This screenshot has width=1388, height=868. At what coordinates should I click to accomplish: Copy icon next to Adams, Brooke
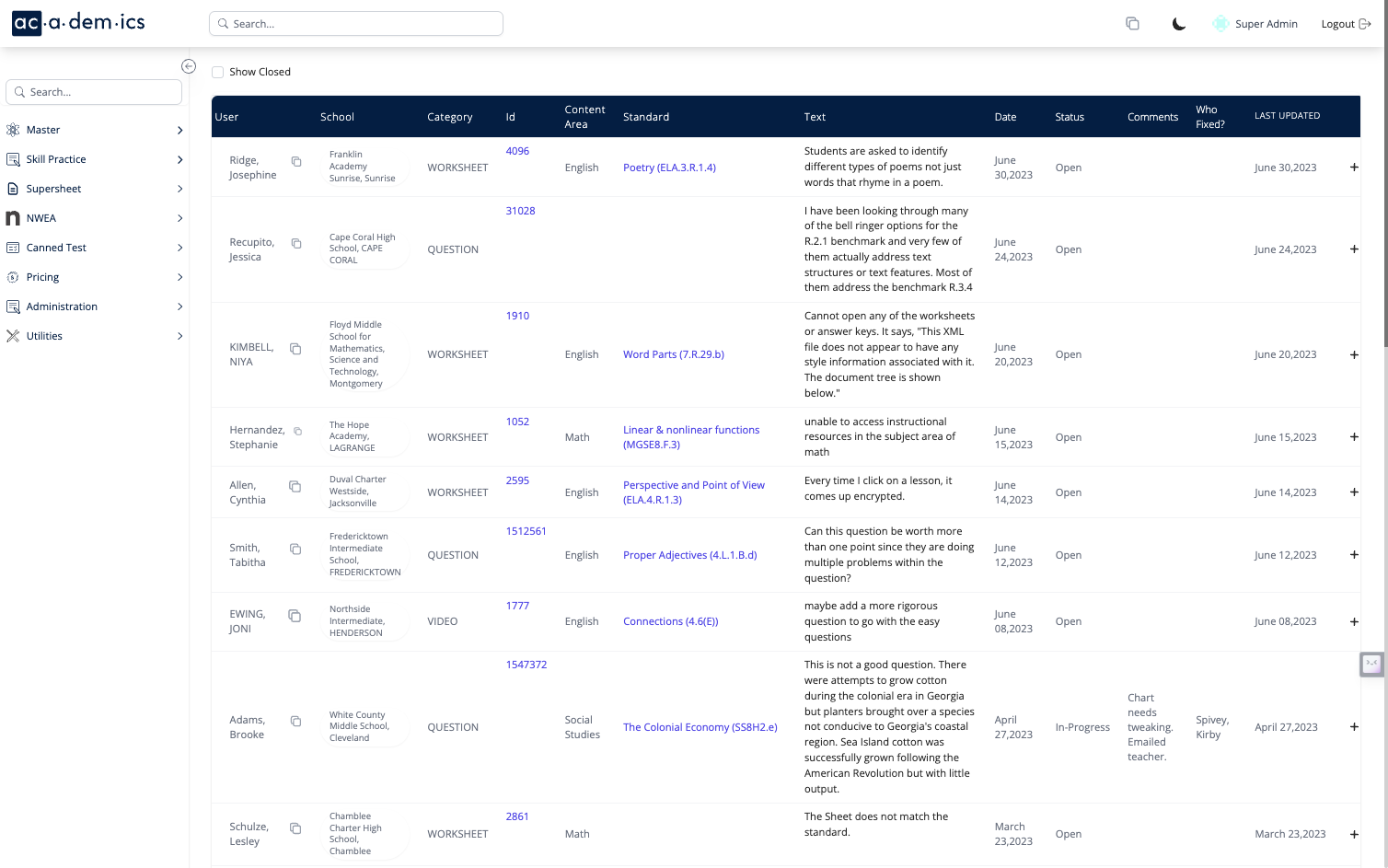pyautogui.click(x=295, y=721)
